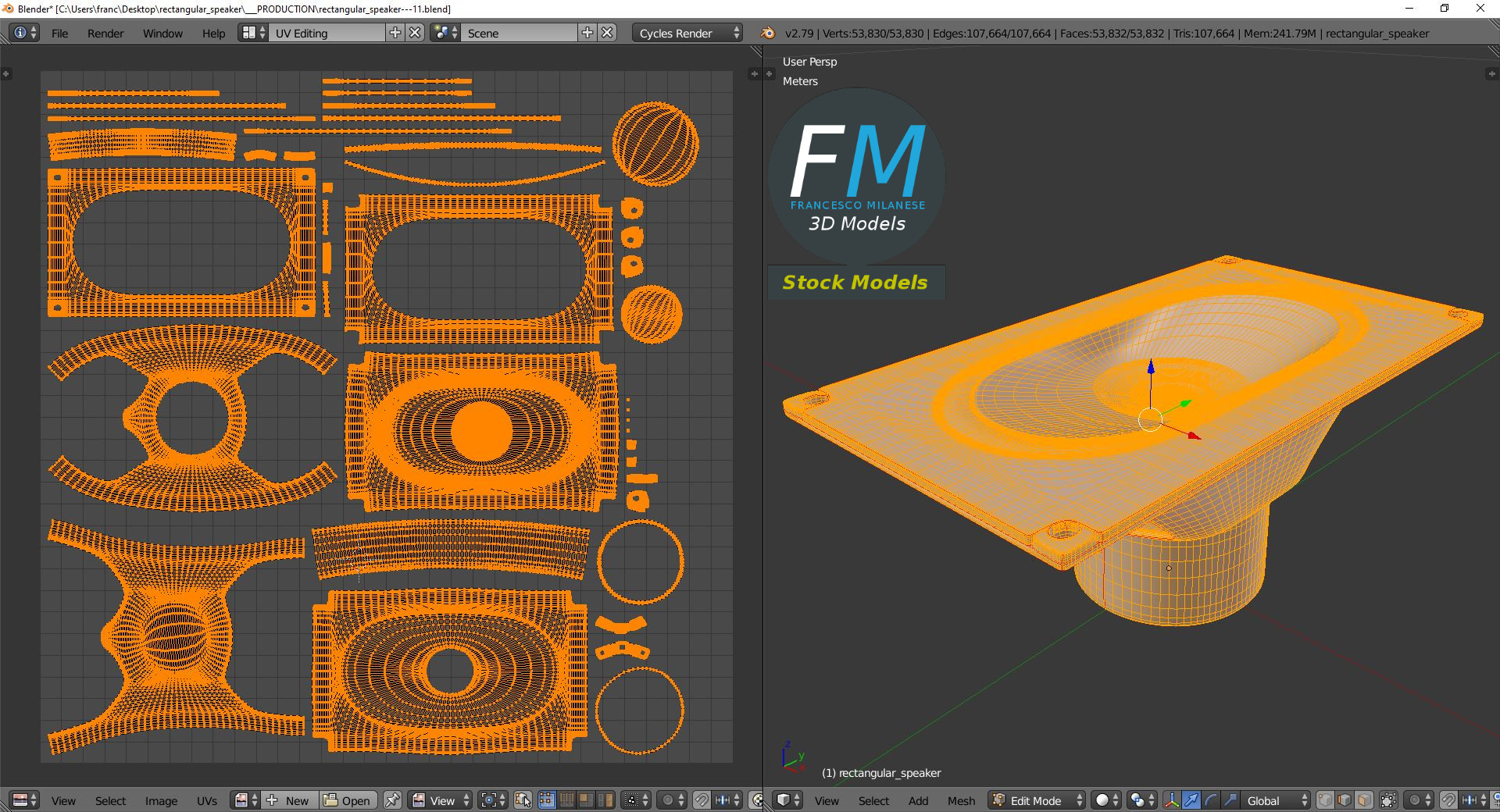Viewport: 1500px width, 812px height.
Task: Switch to face select mode in 3D view
Action: pos(1364,800)
